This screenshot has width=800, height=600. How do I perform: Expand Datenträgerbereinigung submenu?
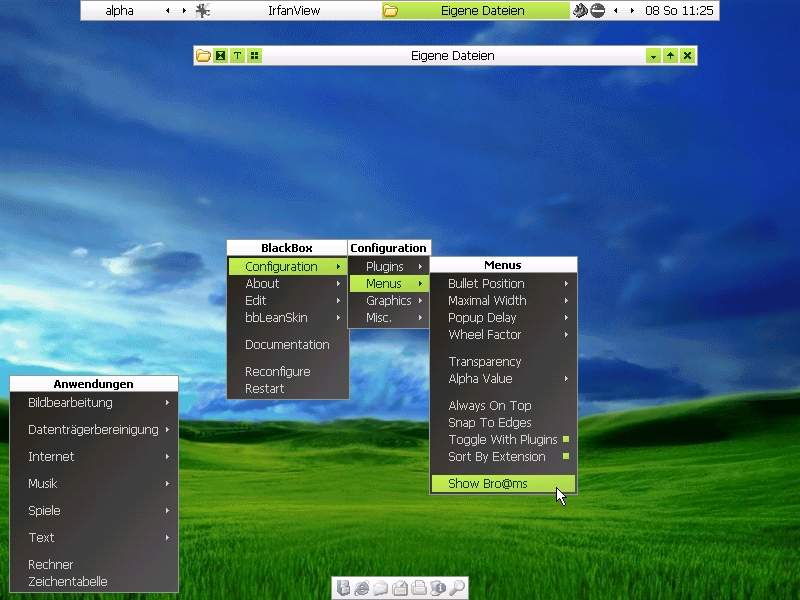coord(94,430)
